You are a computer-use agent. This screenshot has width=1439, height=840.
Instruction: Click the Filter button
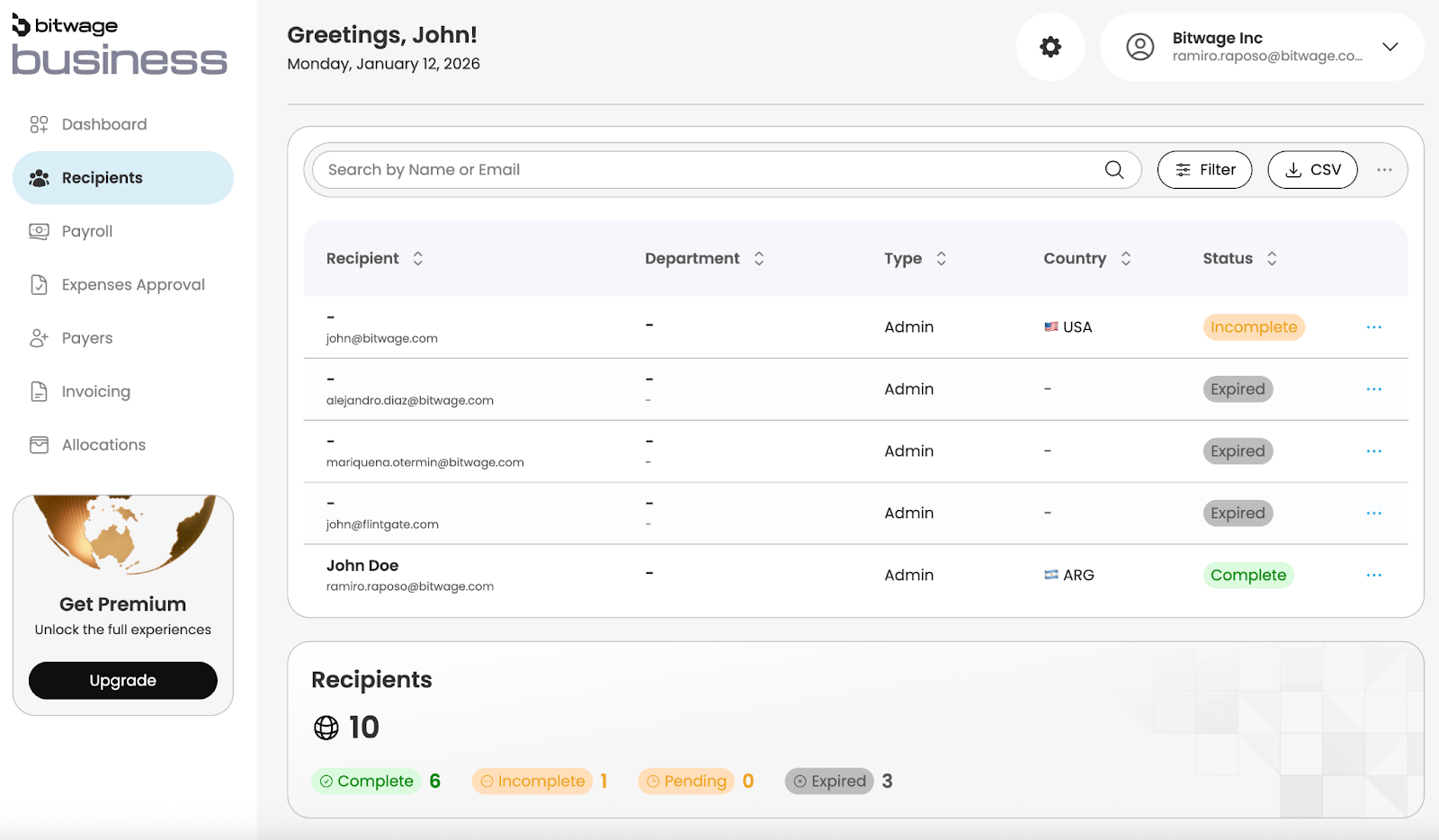tap(1204, 170)
